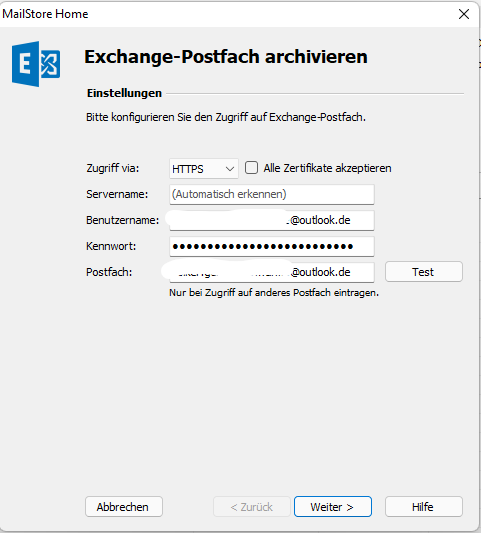Image resolution: width=481 pixels, height=533 pixels.
Task: Click the Exchange-Postfach archivieren heading
Action: (x=226, y=56)
